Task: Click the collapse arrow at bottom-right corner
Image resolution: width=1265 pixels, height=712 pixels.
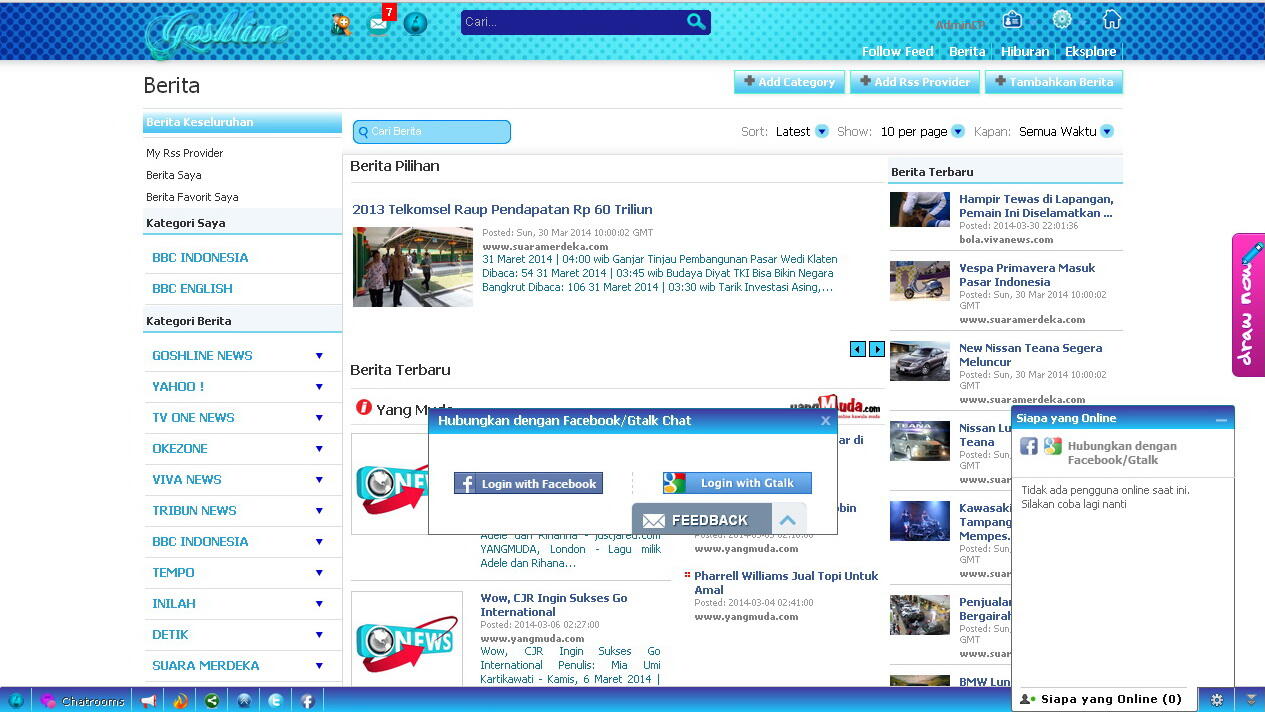Action: tap(1251, 700)
